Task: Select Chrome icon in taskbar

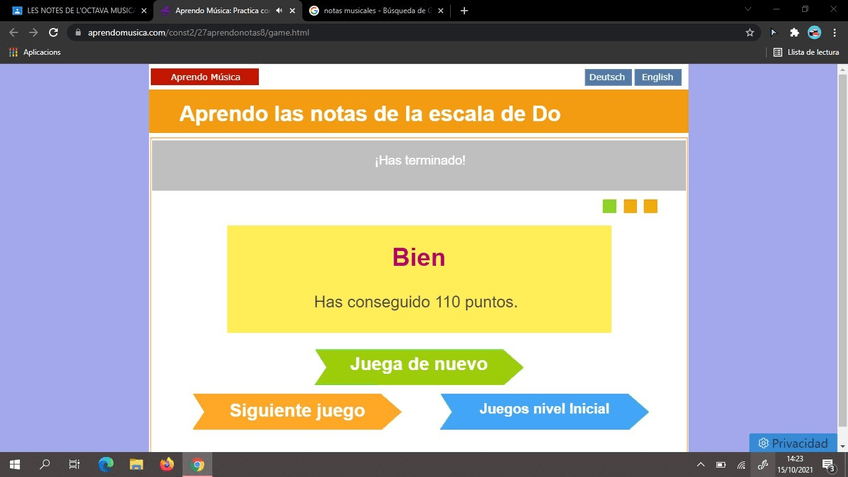Action: pyautogui.click(x=197, y=464)
